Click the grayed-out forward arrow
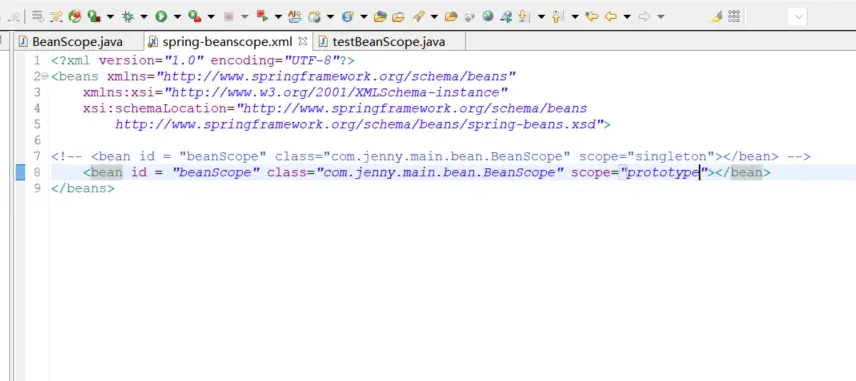 (x=644, y=16)
